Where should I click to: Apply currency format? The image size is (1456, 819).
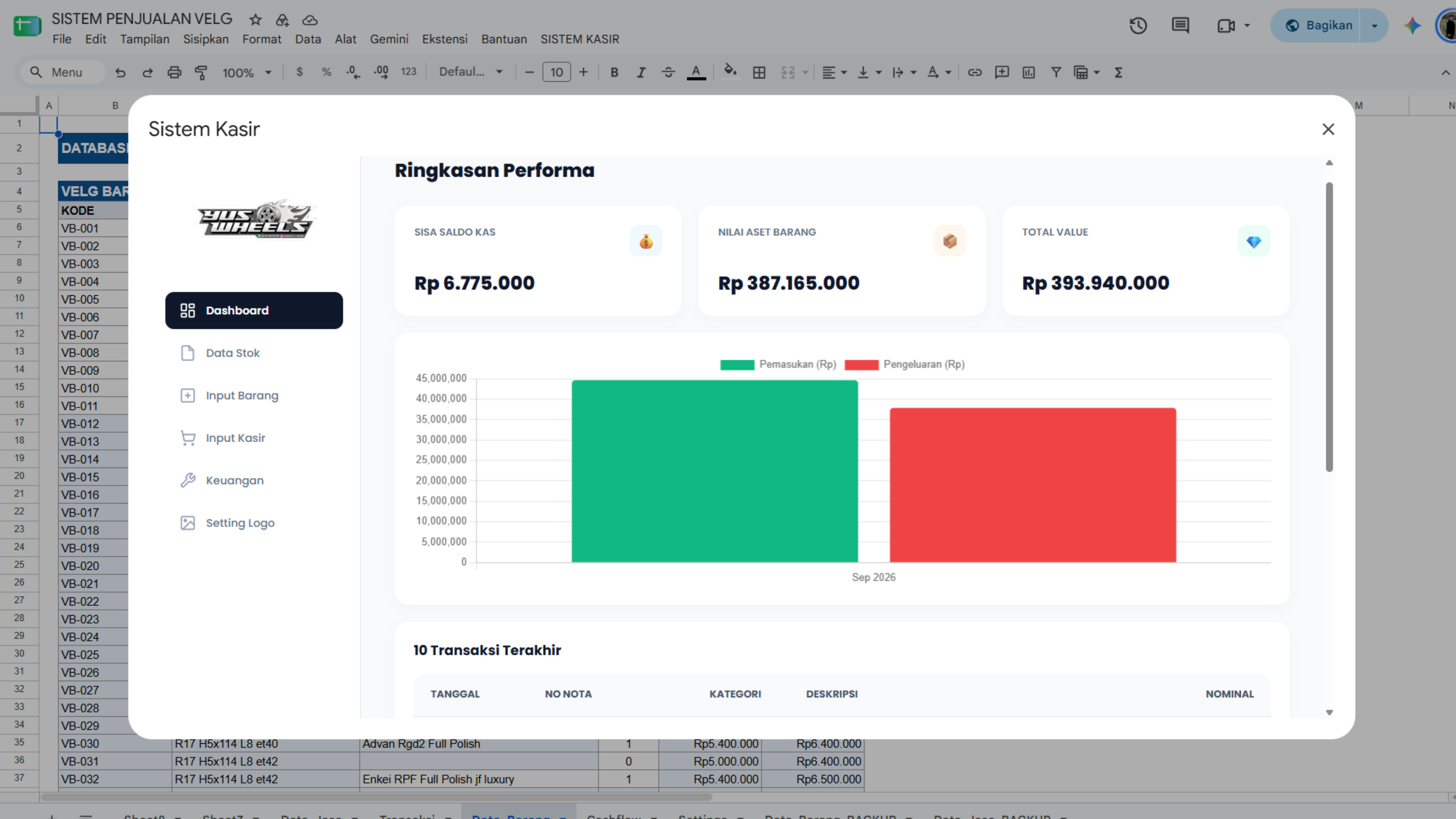(300, 72)
